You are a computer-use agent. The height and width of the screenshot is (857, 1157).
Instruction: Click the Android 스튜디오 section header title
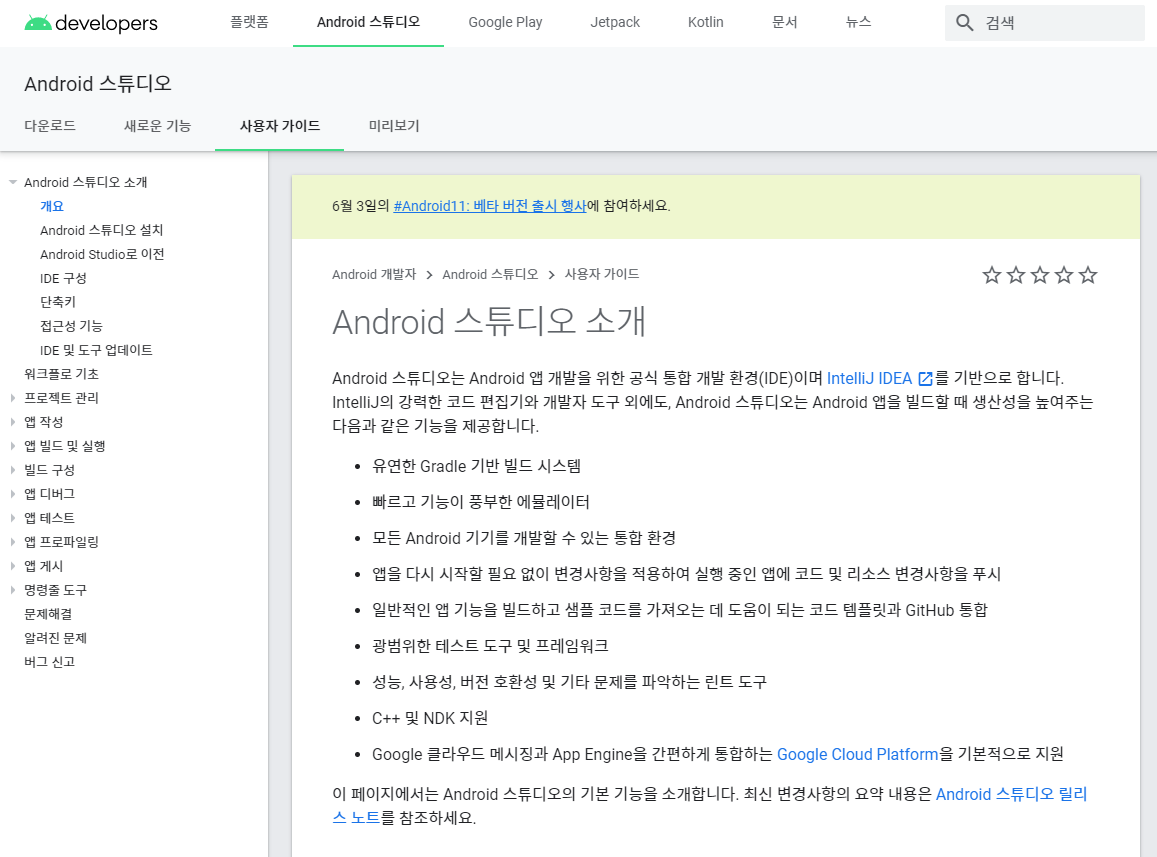point(97,83)
